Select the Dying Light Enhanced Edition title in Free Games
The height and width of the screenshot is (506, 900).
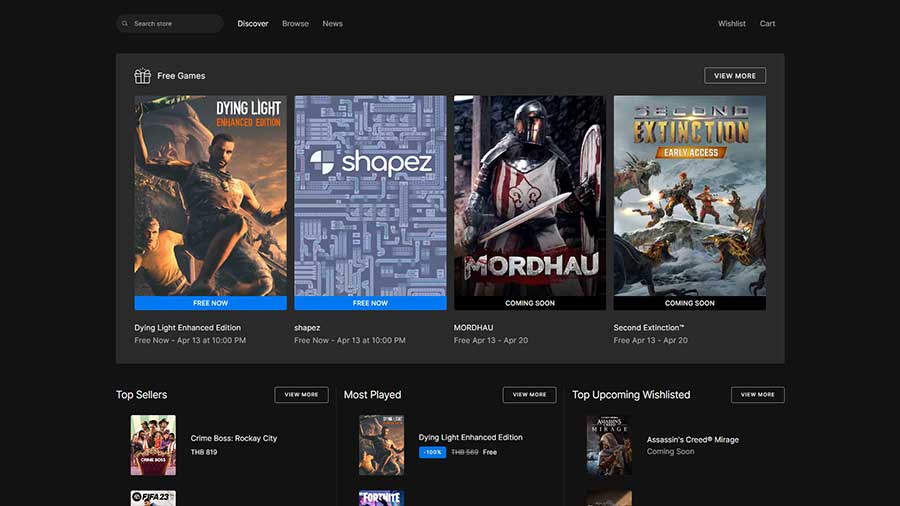[x=188, y=328]
